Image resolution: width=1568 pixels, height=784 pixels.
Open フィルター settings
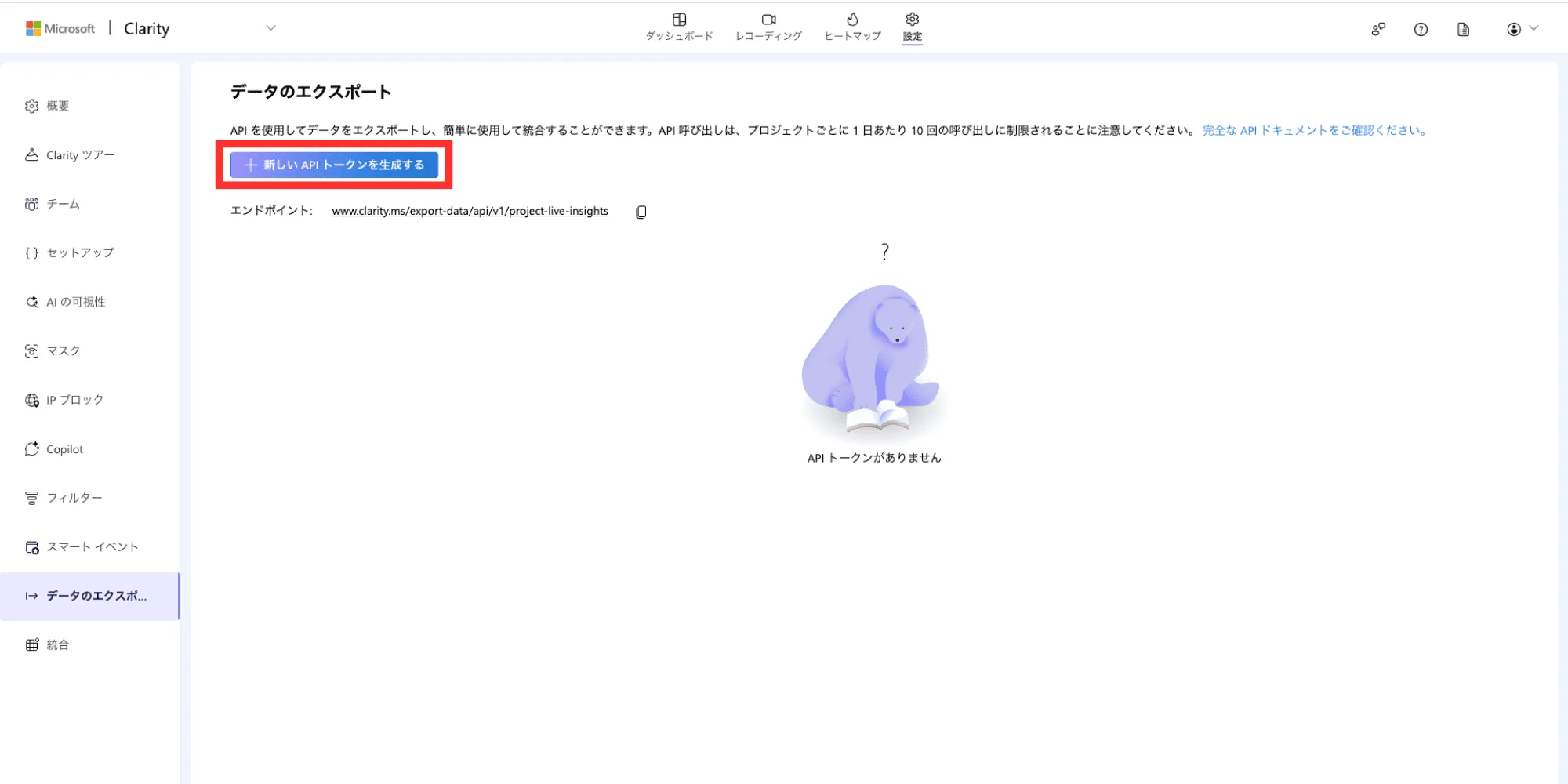90,498
